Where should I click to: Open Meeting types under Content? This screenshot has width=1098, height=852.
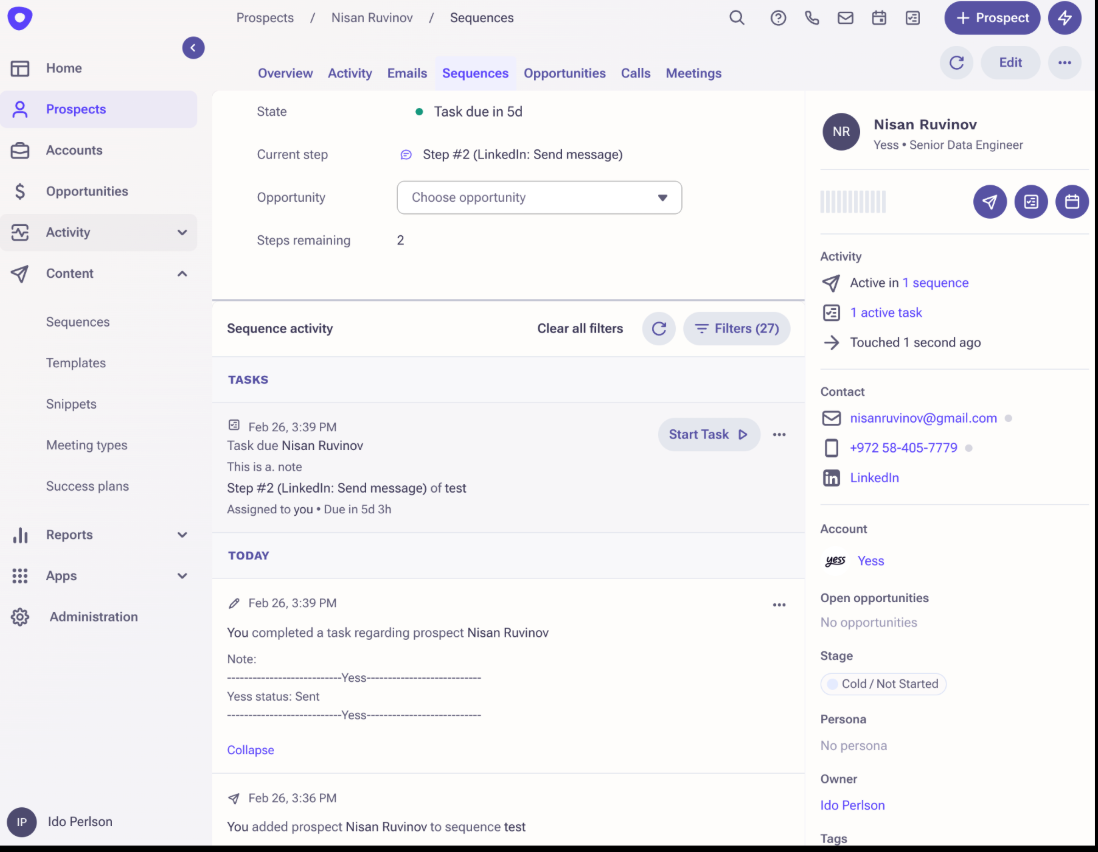tap(87, 445)
